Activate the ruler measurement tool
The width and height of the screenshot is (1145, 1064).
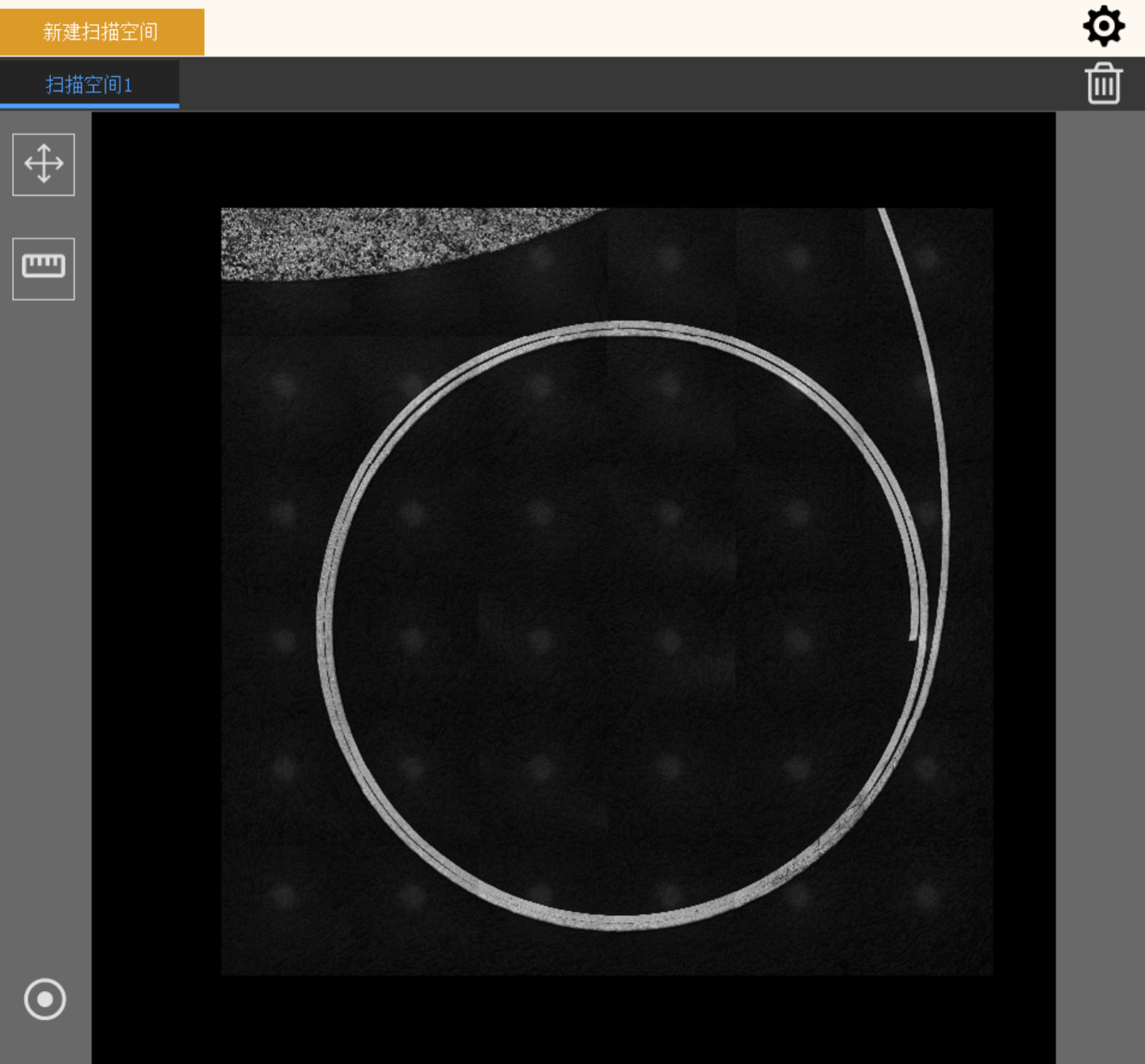tap(44, 268)
